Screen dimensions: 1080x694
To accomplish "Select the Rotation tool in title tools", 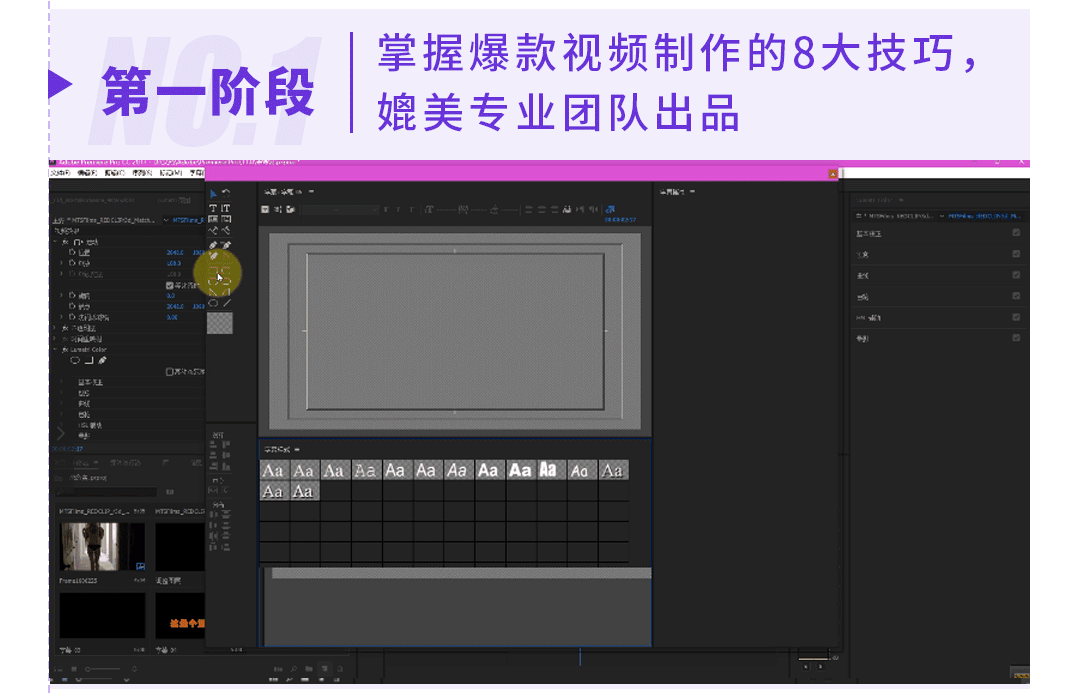I will (x=226, y=193).
